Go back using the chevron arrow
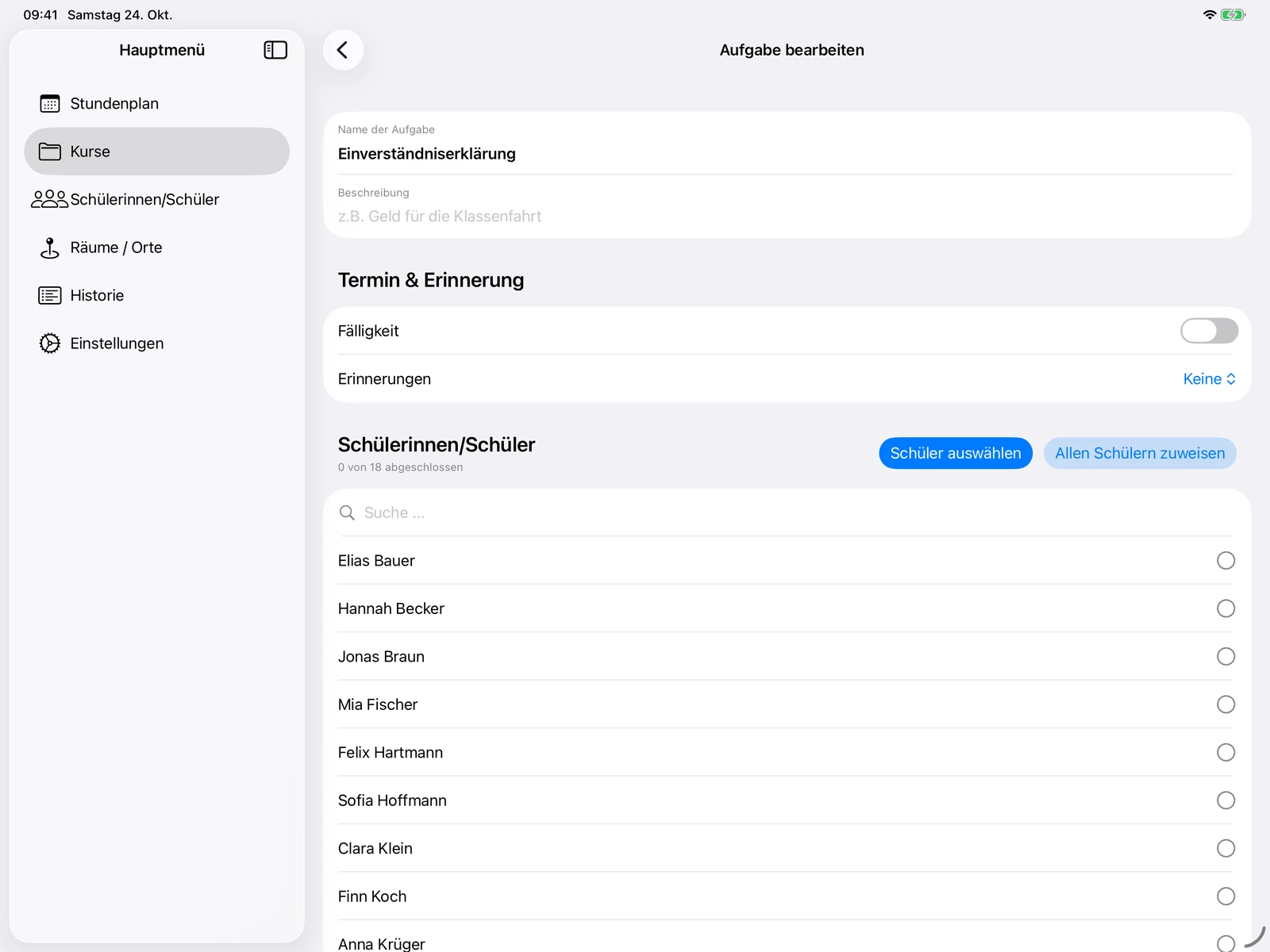The height and width of the screenshot is (952, 1270). coord(343,50)
